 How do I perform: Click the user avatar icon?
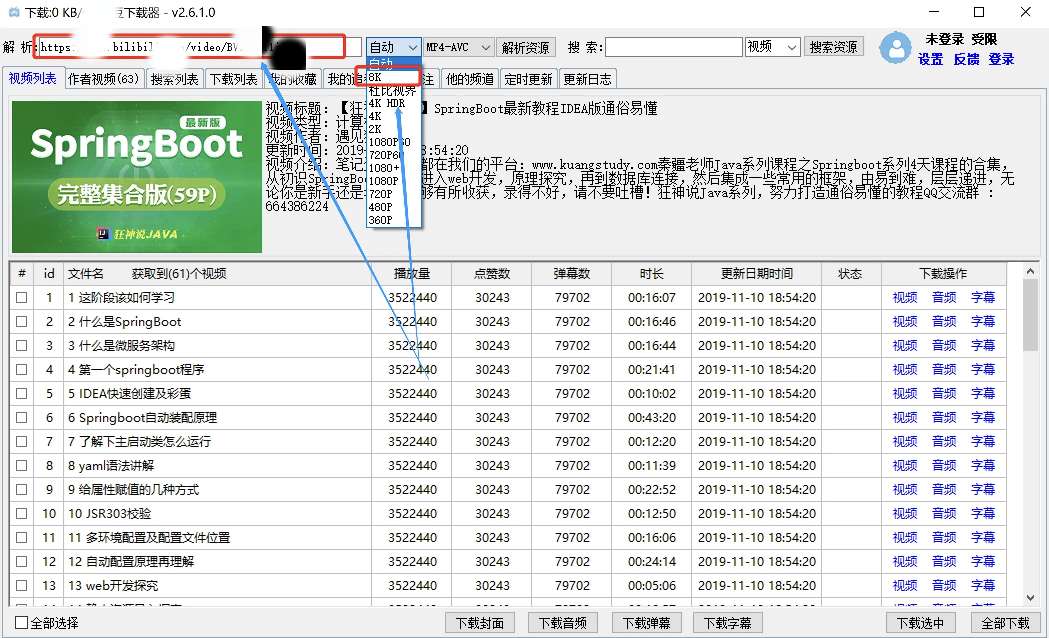[895, 47]
